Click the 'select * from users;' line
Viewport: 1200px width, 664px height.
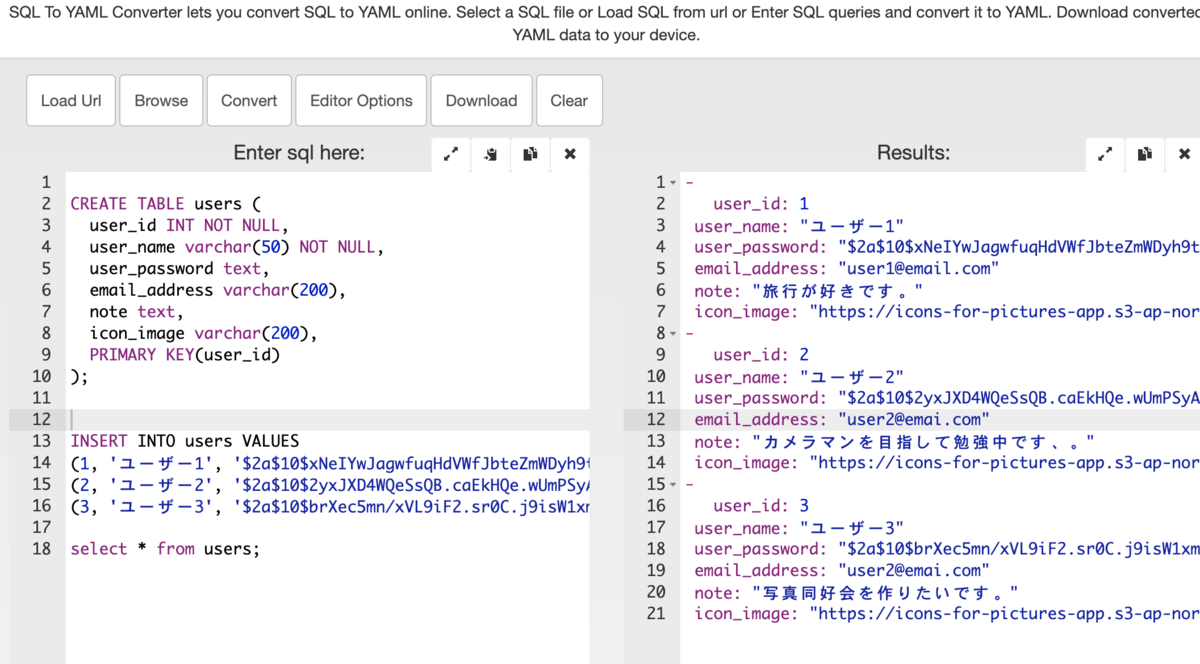[x=165, y=549]
